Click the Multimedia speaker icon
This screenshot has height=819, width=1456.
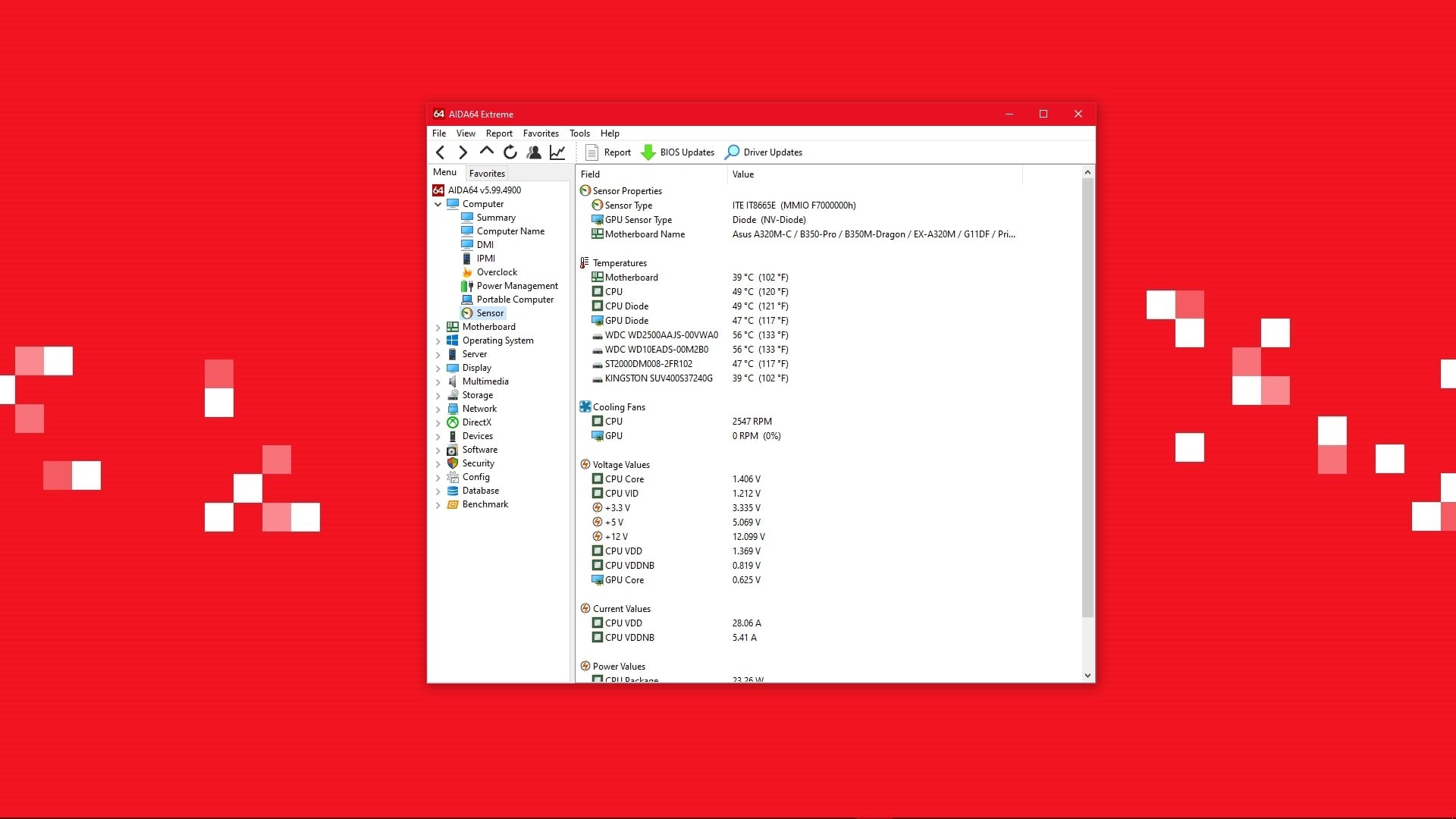453,381
